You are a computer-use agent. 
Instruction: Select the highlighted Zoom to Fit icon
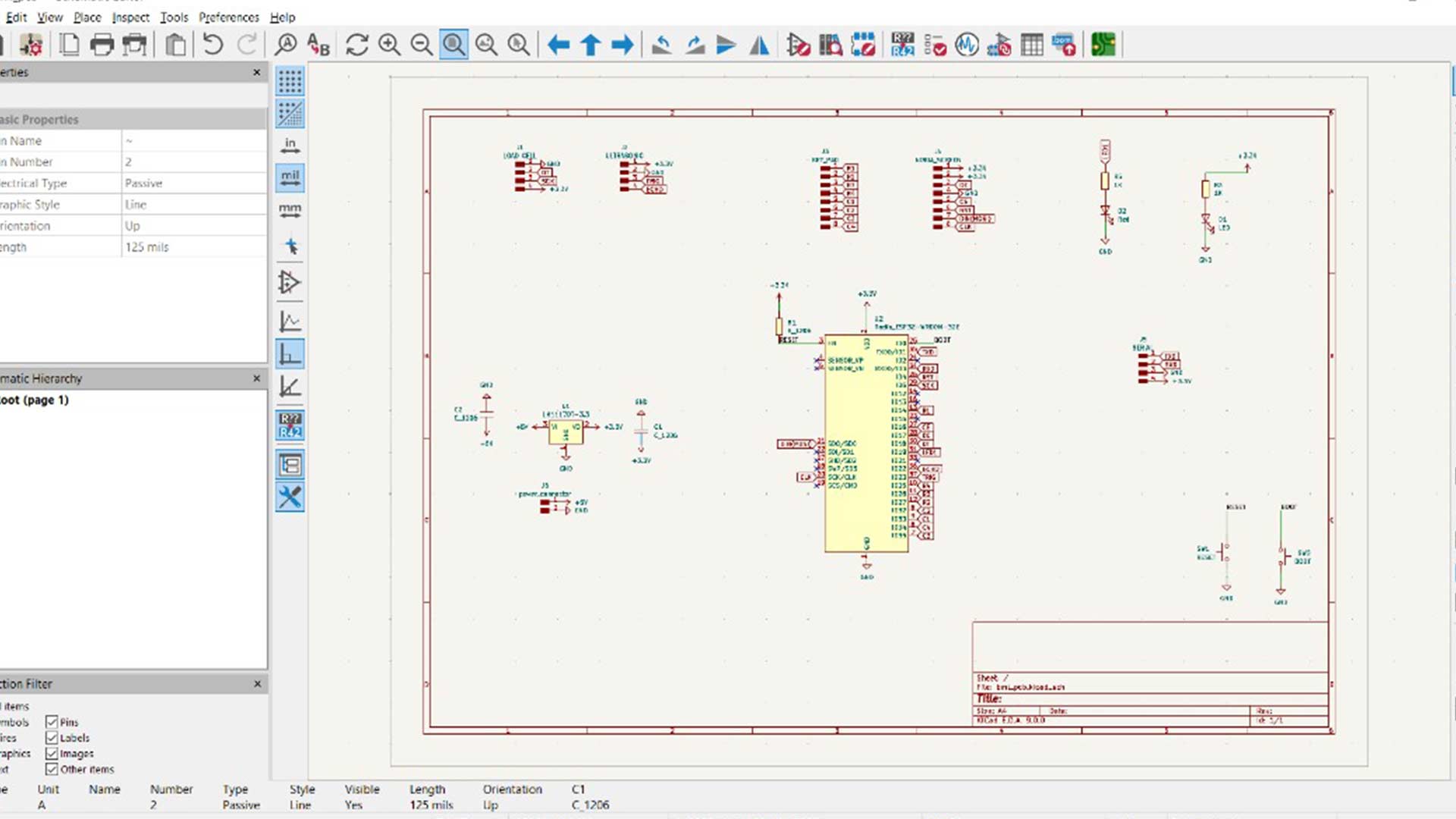(x=453, y=45)
